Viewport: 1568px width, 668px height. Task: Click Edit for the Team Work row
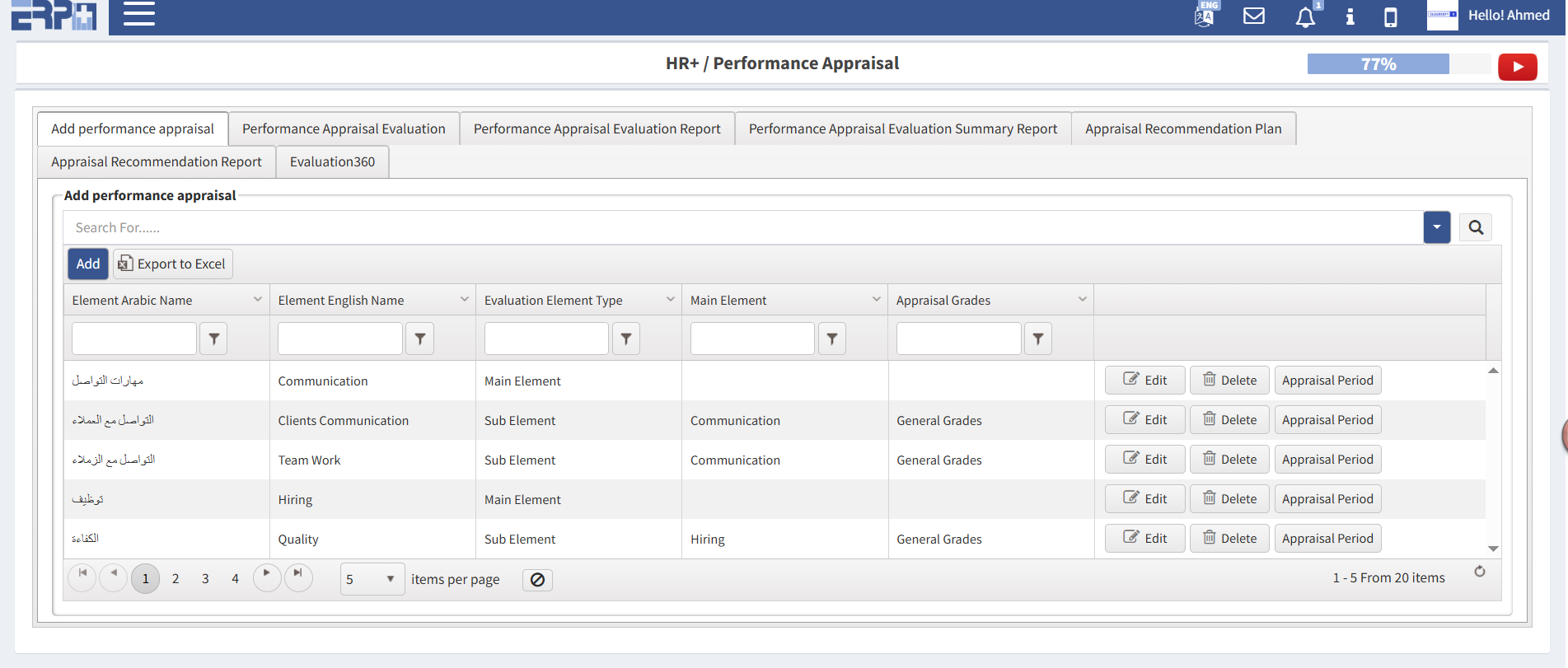(x=1144, y=460)
